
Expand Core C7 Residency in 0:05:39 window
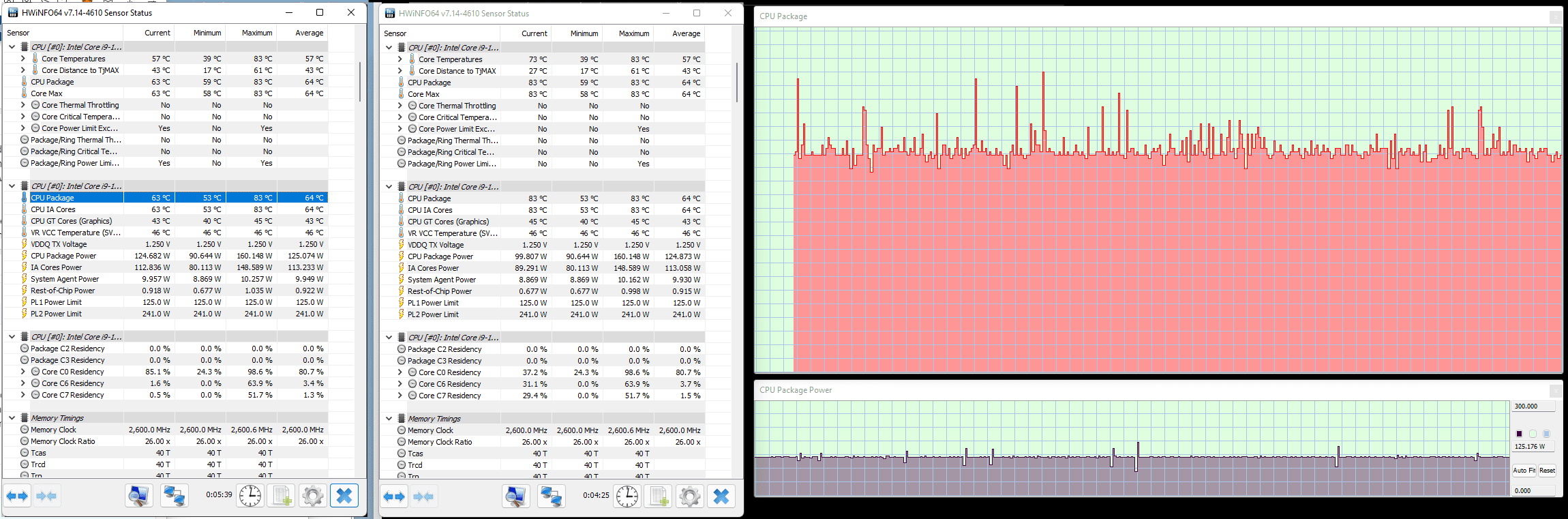22,395
